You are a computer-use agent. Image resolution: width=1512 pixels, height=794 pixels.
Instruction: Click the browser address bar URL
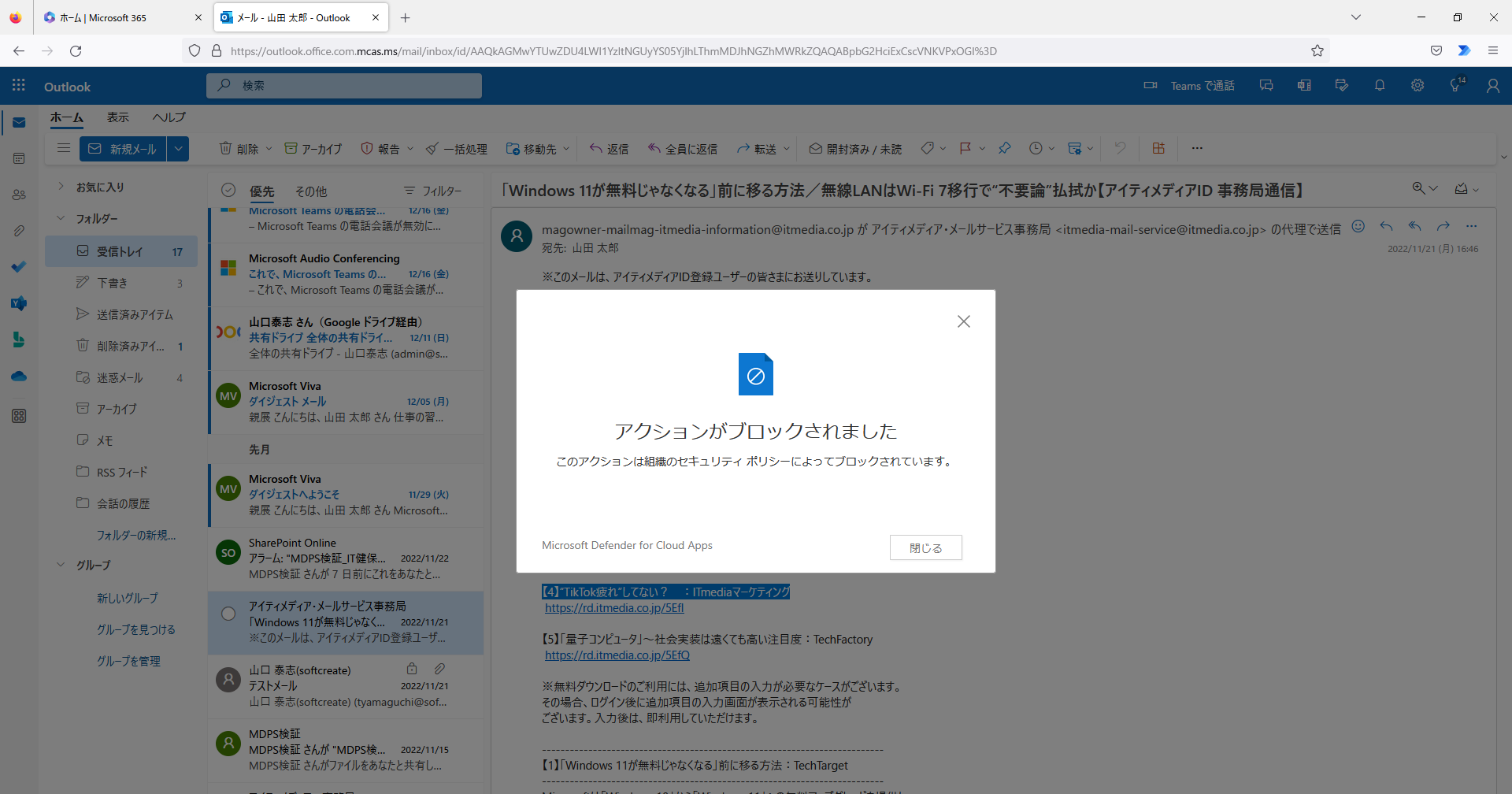click(613, 50)
